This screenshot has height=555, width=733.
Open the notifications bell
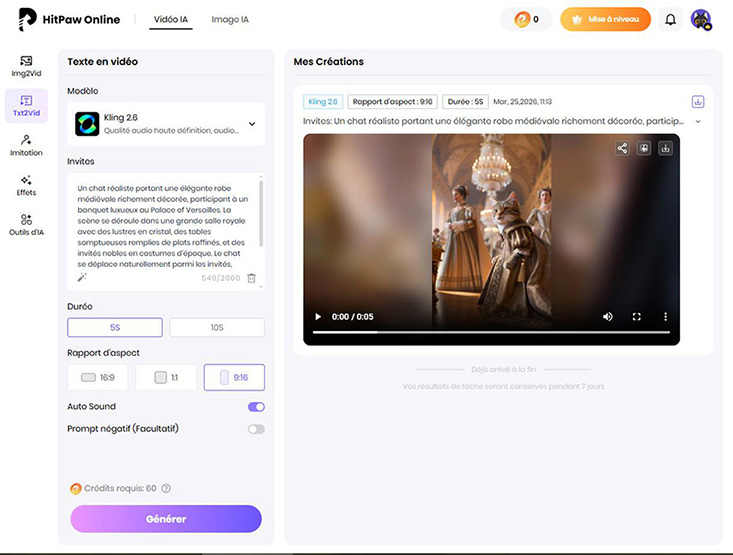coord(670,20)
